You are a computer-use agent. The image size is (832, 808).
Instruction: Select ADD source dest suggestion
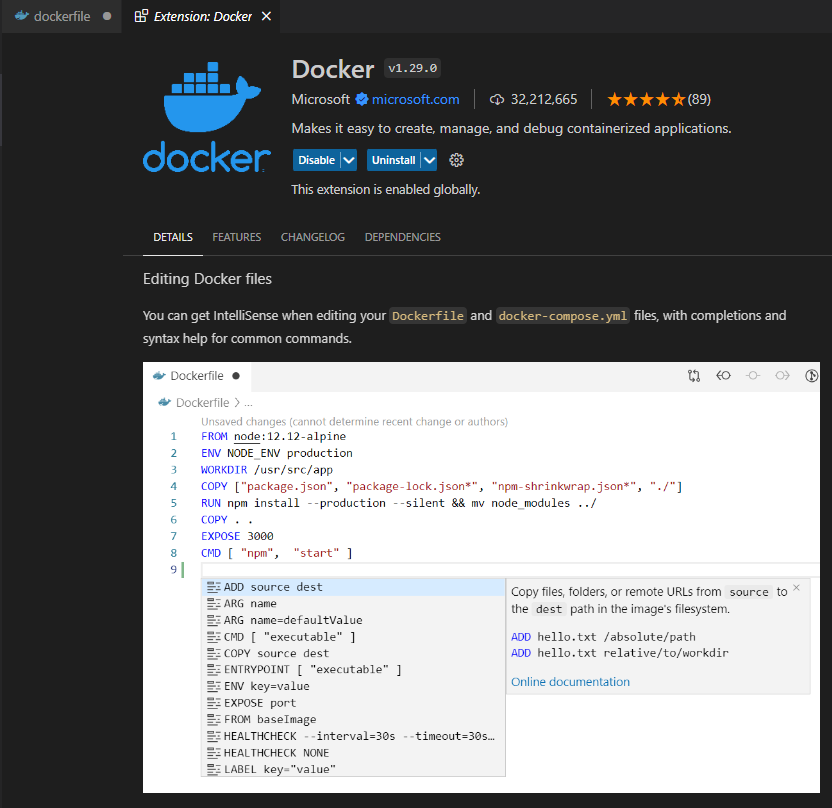click(353, 587)
